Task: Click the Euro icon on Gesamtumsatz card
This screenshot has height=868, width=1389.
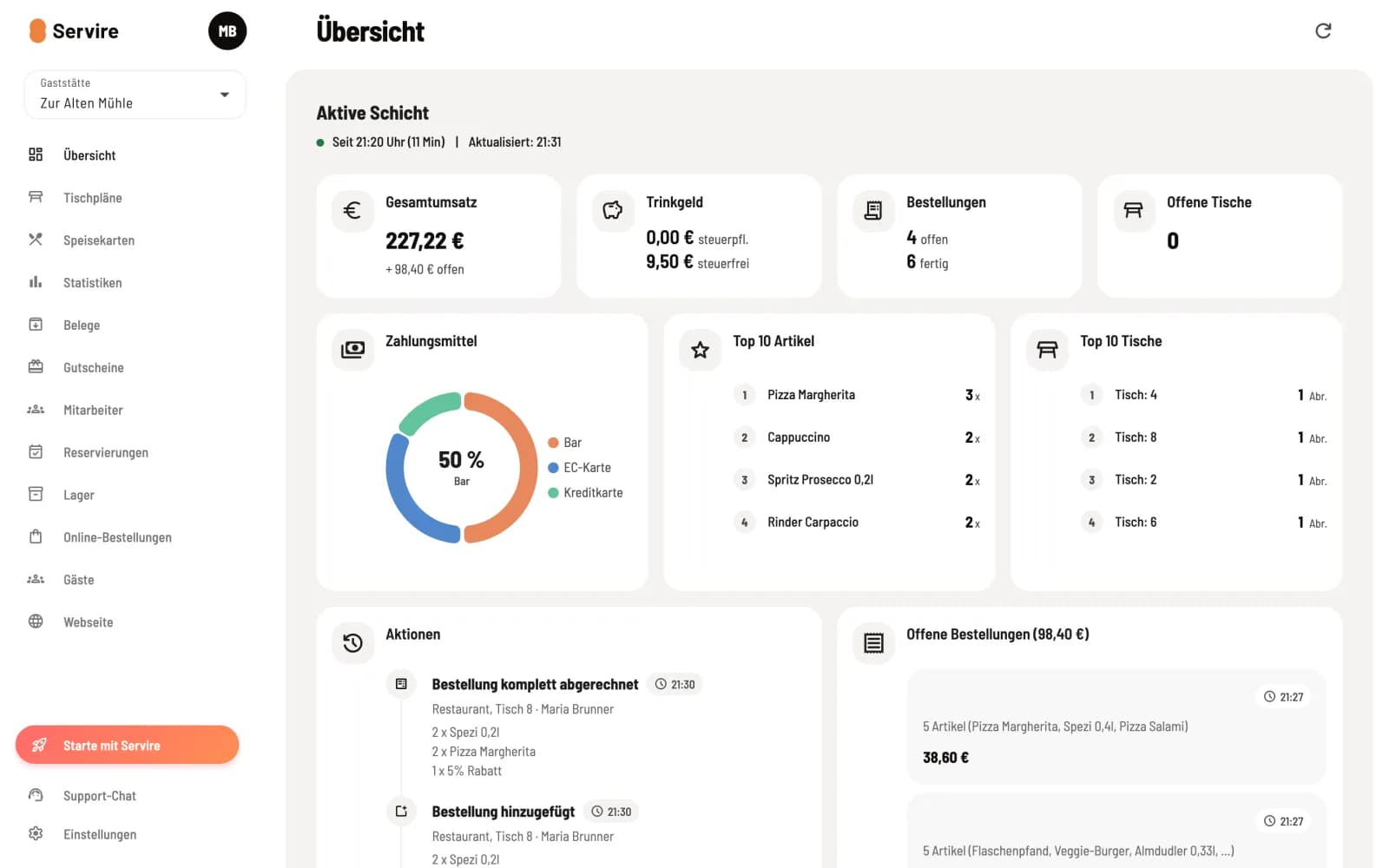Action: 352,211
